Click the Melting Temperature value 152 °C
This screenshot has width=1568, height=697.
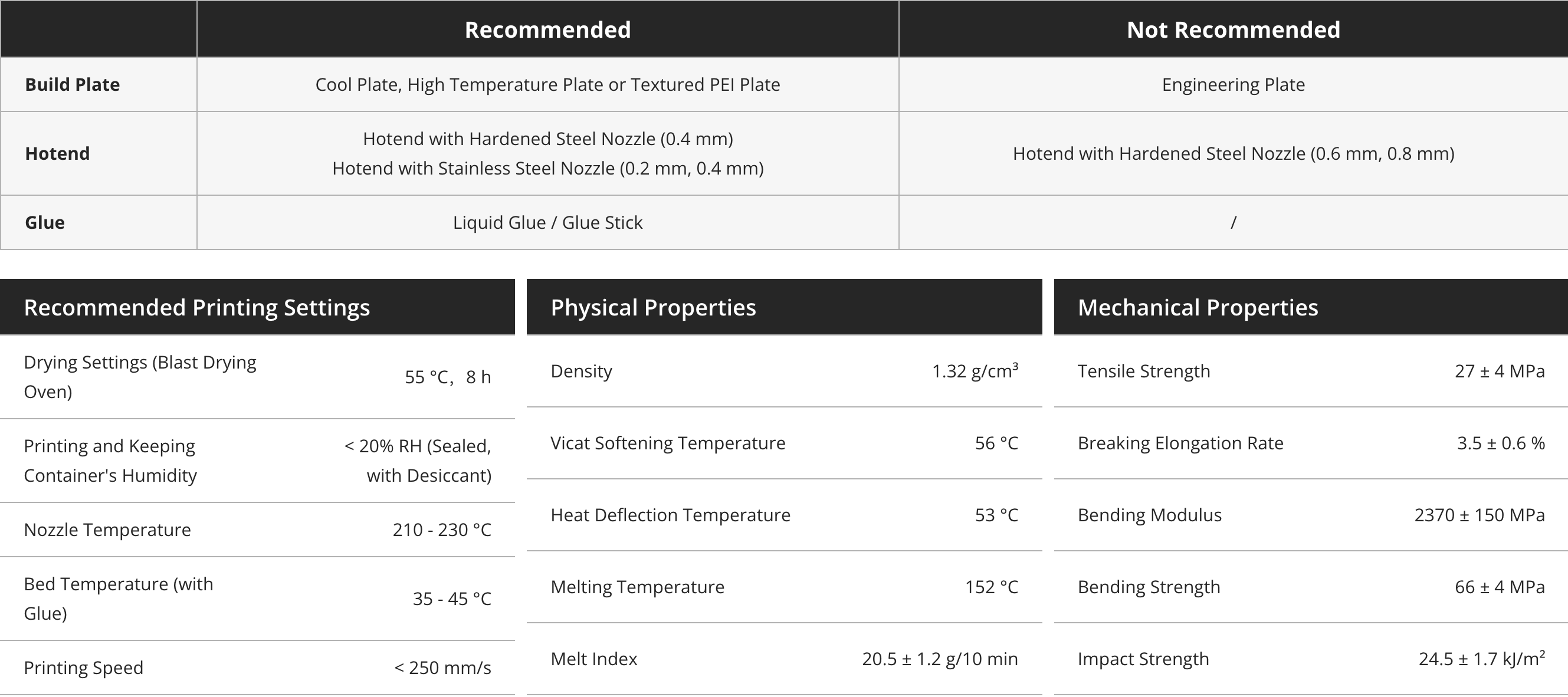coord(992,587)
